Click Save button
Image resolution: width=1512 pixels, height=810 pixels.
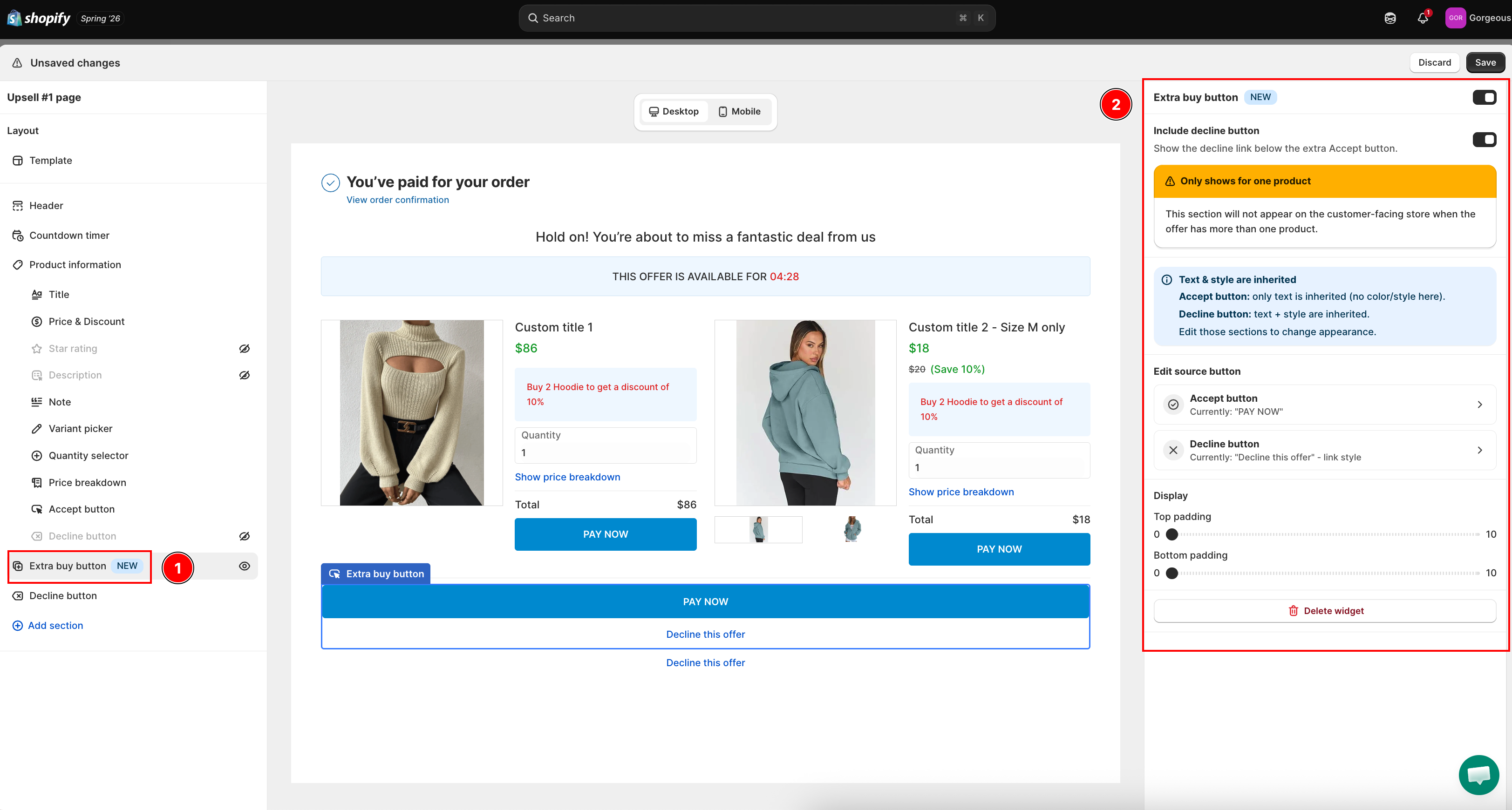point(1485,63)
